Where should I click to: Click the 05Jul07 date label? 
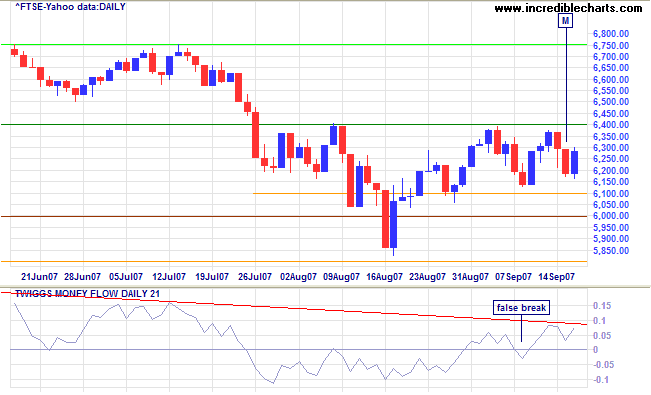[126, 277]
